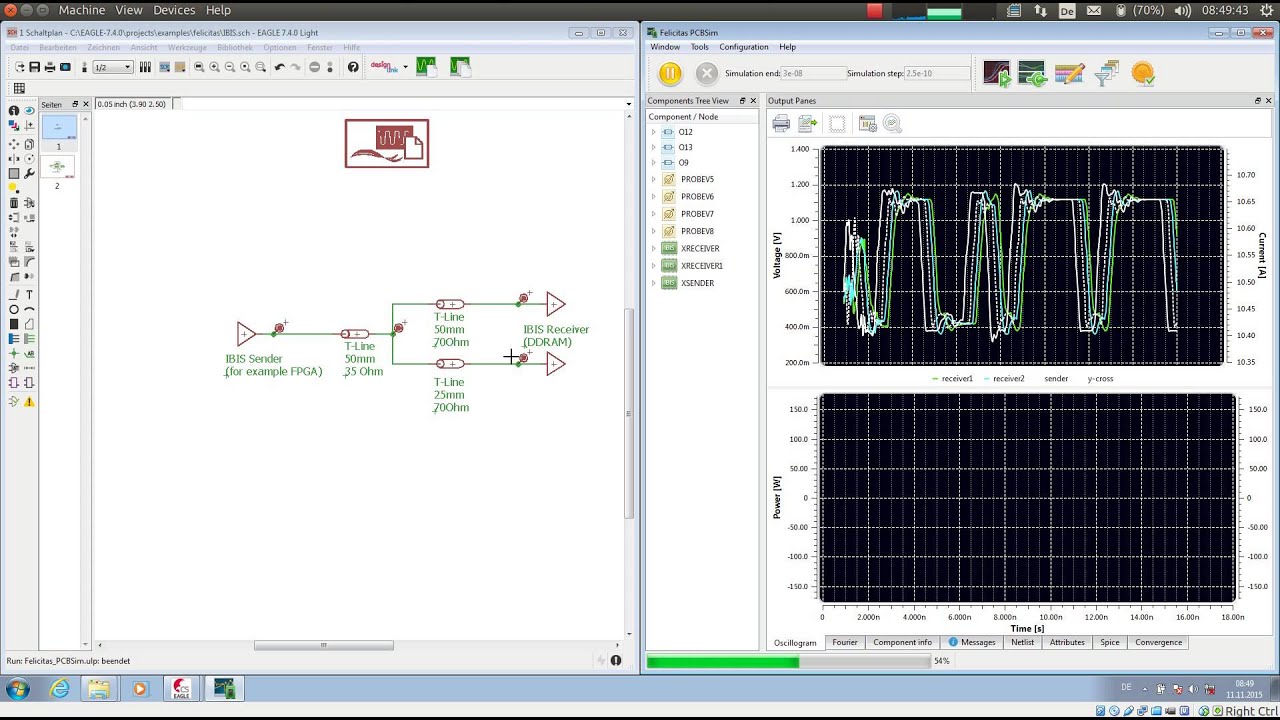Viewport: 1280px width, 720px height.
Task: Click the ERC warning triangle tool
Action: pyautogui.click(x=29, y=401)
